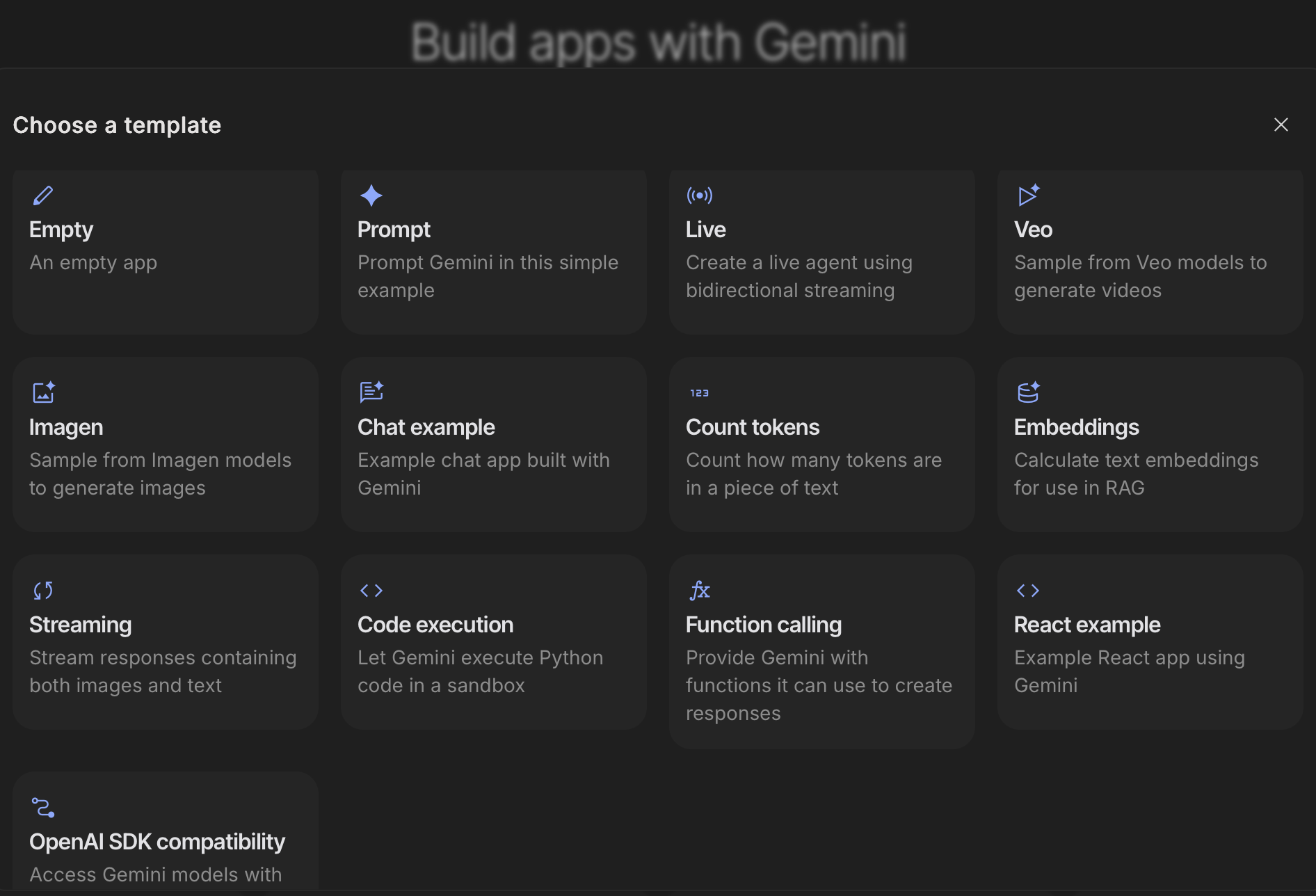The width and height of the screenshot is (1316, 896).
Task: Click the Embeddings database icon
Action: pos(1029,392)
